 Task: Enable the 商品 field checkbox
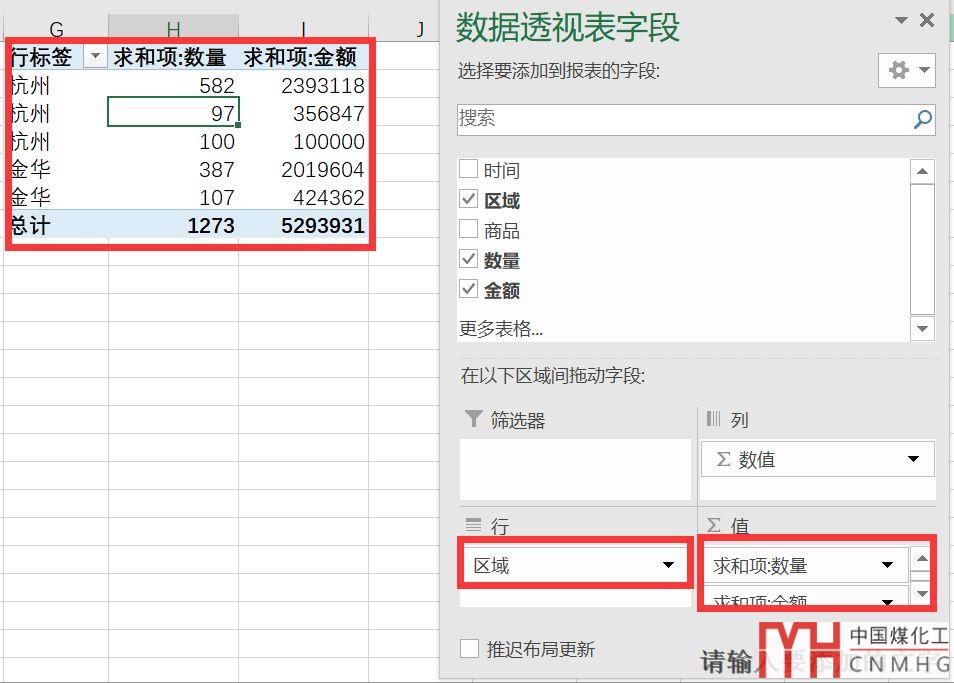click(468, 230)
